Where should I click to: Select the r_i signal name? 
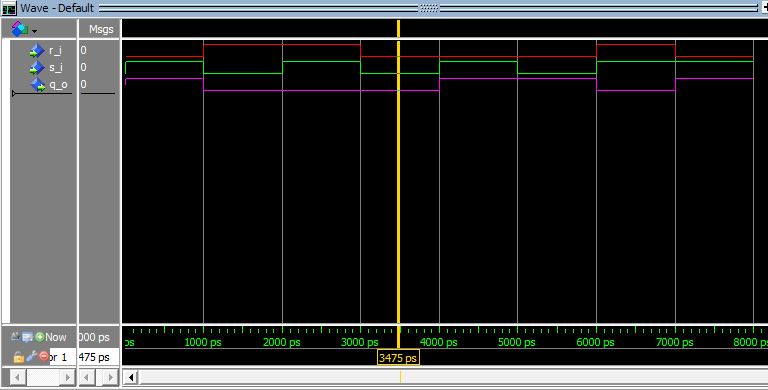point(55,50)
